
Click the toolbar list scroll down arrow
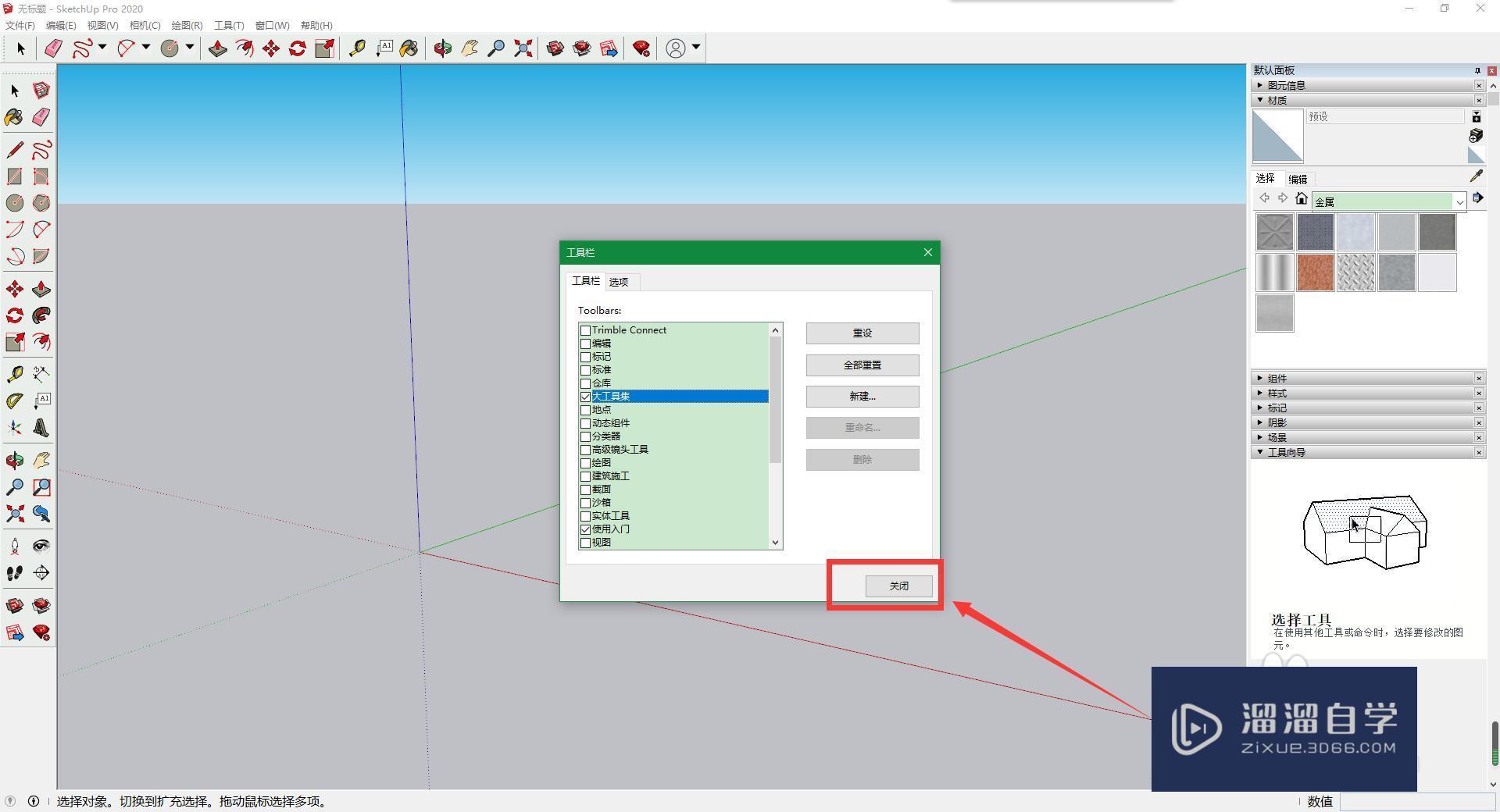tap(775, 543)
